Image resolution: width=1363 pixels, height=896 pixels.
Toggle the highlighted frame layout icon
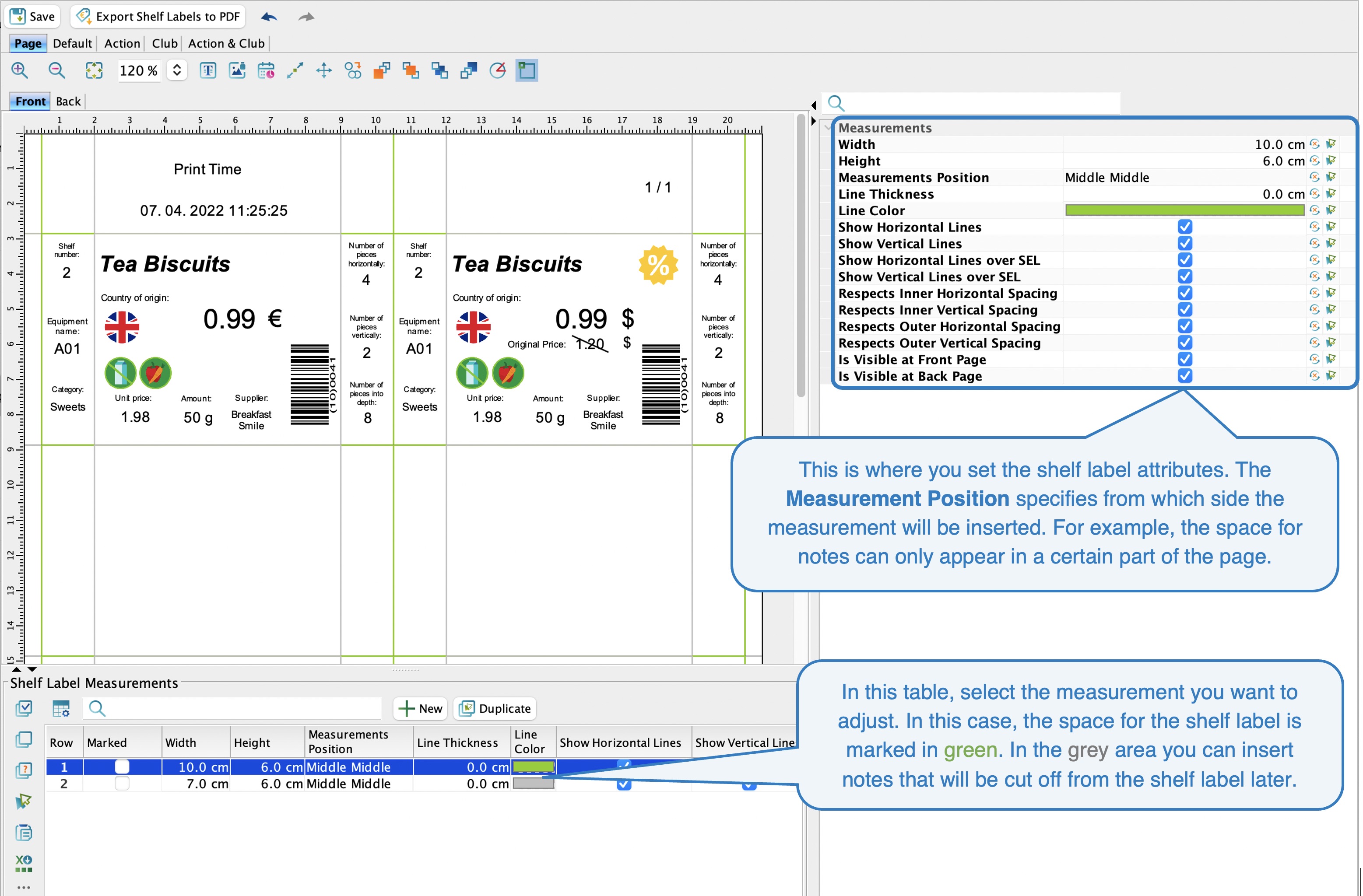[x=527, y=70]
